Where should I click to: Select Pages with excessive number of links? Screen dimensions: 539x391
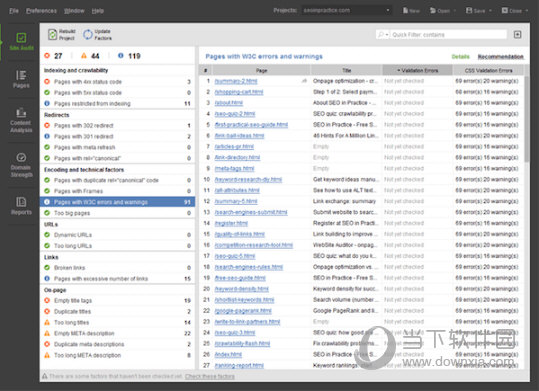pos(118,279)
